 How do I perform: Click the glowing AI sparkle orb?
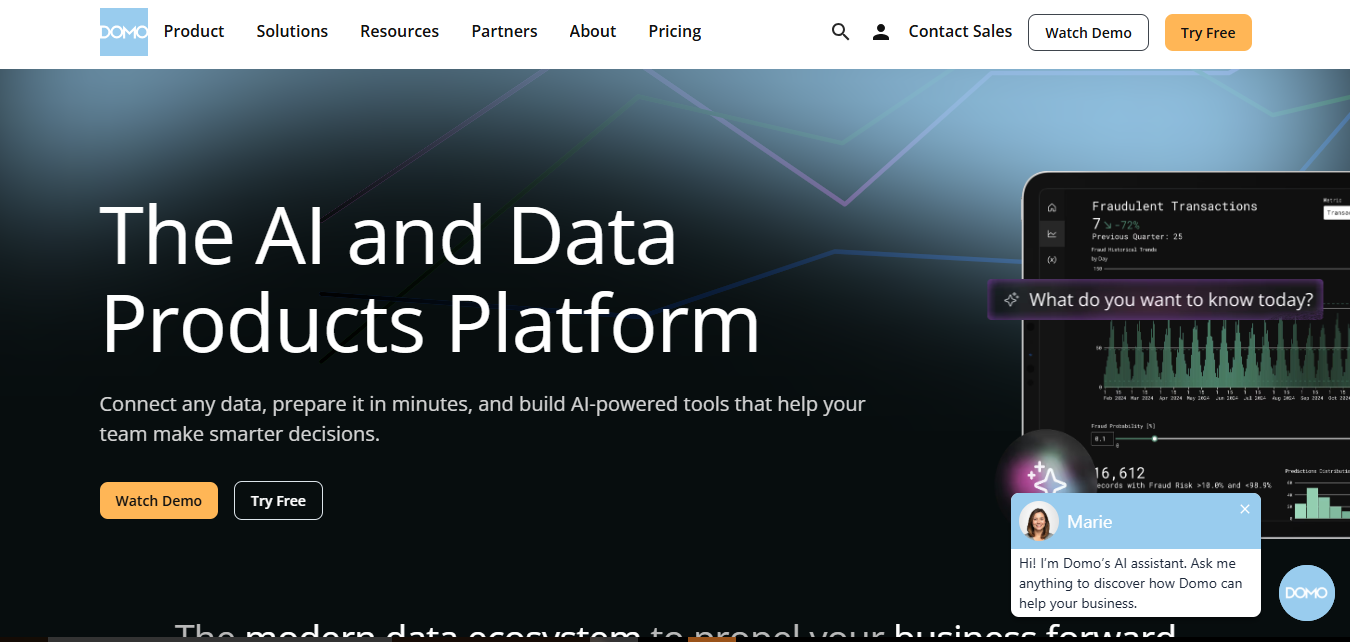tap(1047, 479)
